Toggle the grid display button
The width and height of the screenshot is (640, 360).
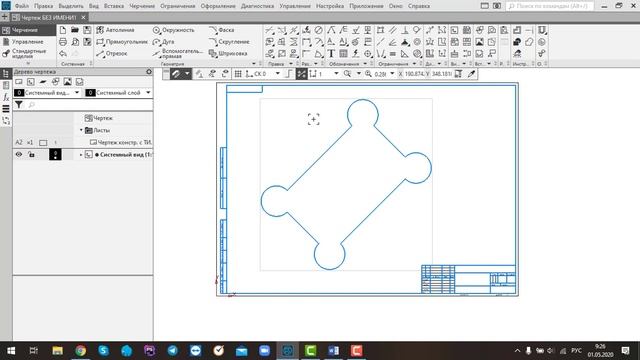pyautogui.click(x=238, y=74)
